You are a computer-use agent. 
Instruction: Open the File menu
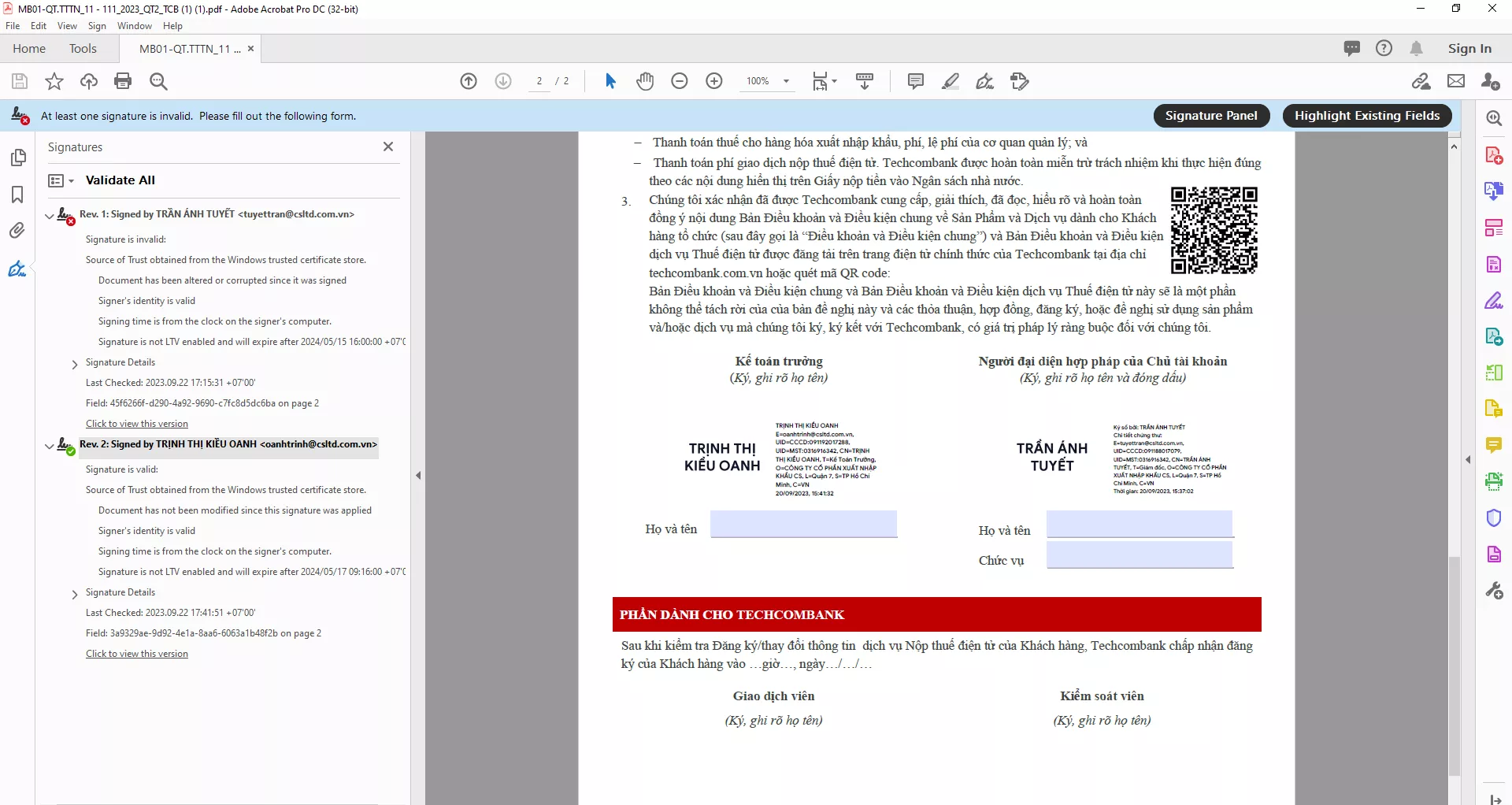coord(13,26)
